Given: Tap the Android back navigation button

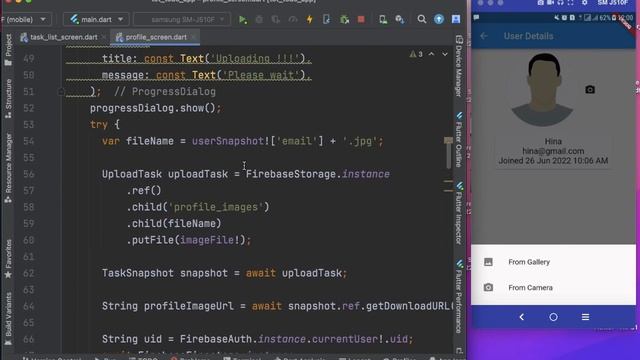Looking at the screenshot, I should pos(522,317).
